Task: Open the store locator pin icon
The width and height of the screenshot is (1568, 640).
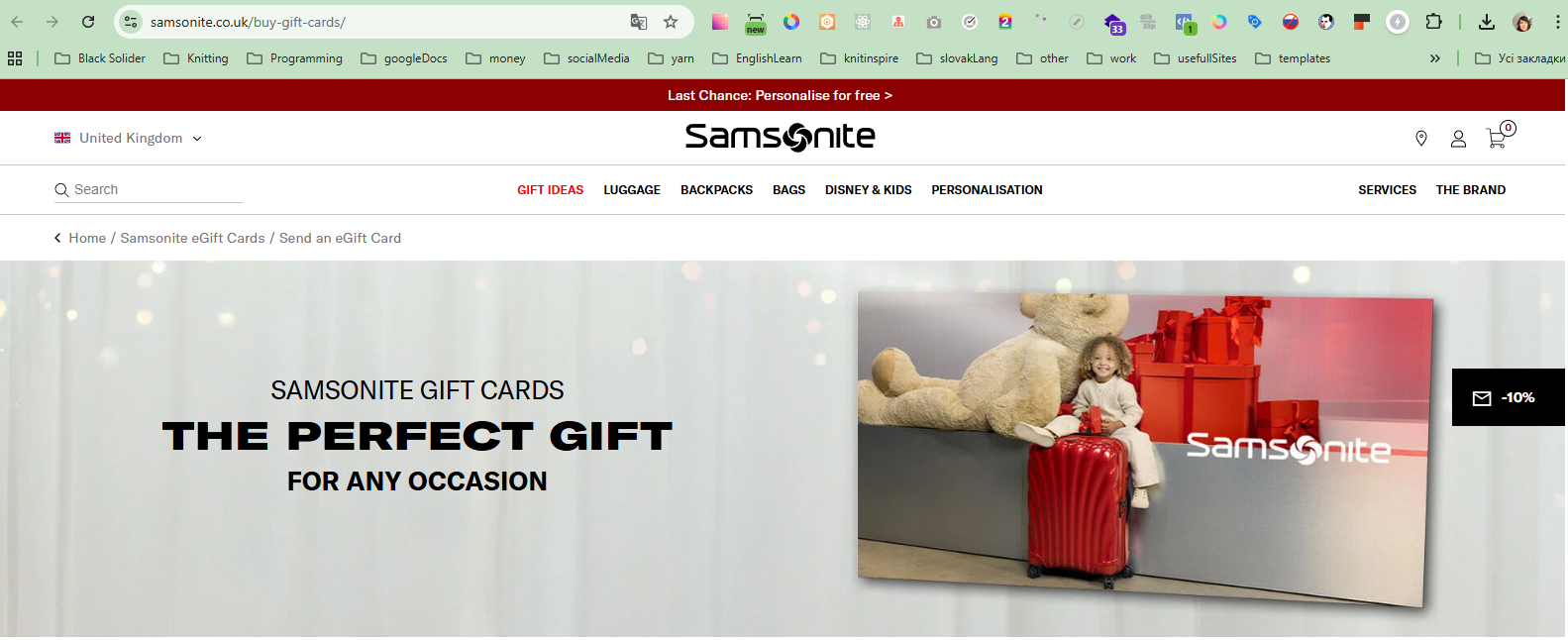Action: [x=1420, y=139]
